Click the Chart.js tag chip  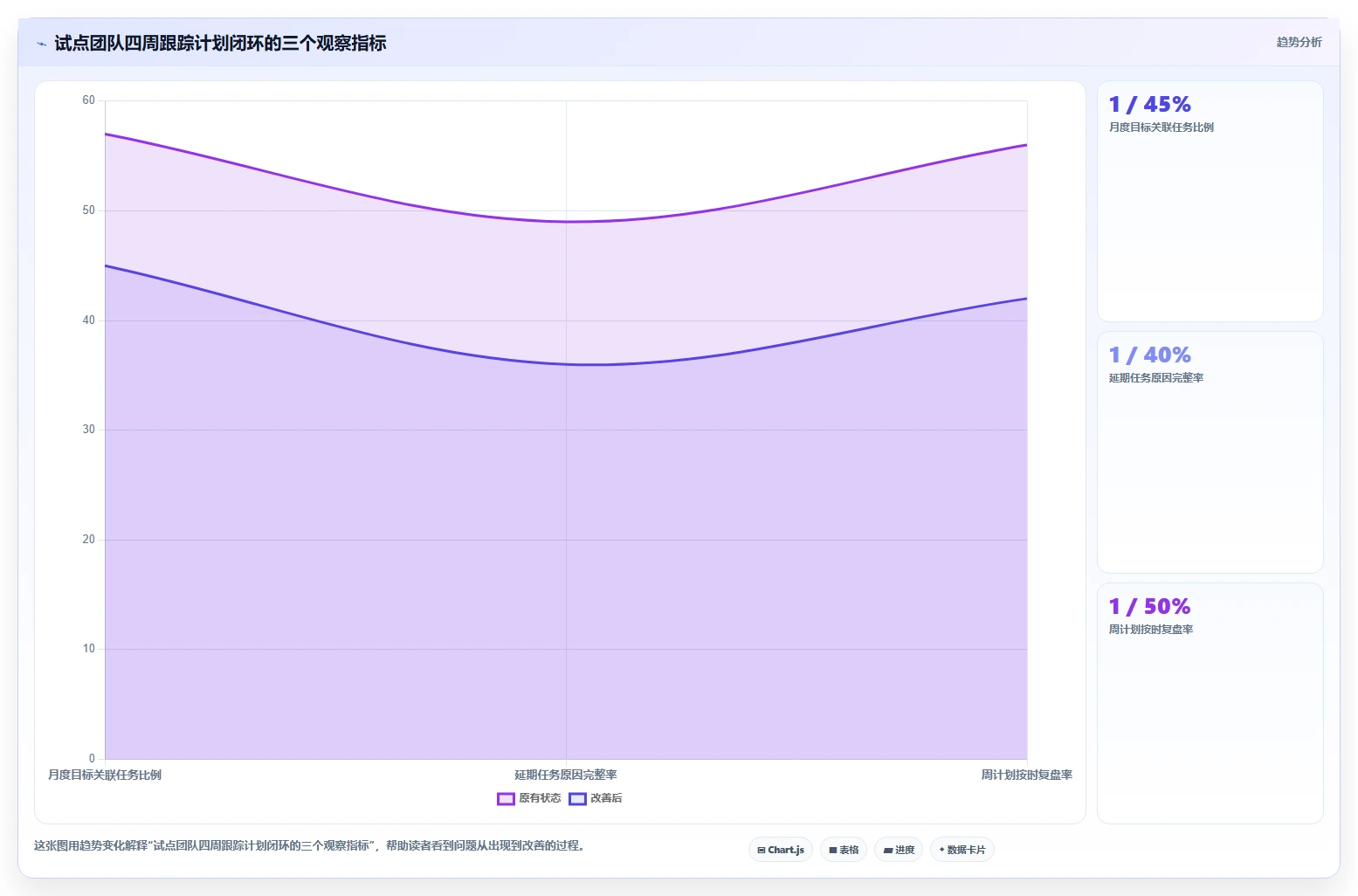(781, 850)
